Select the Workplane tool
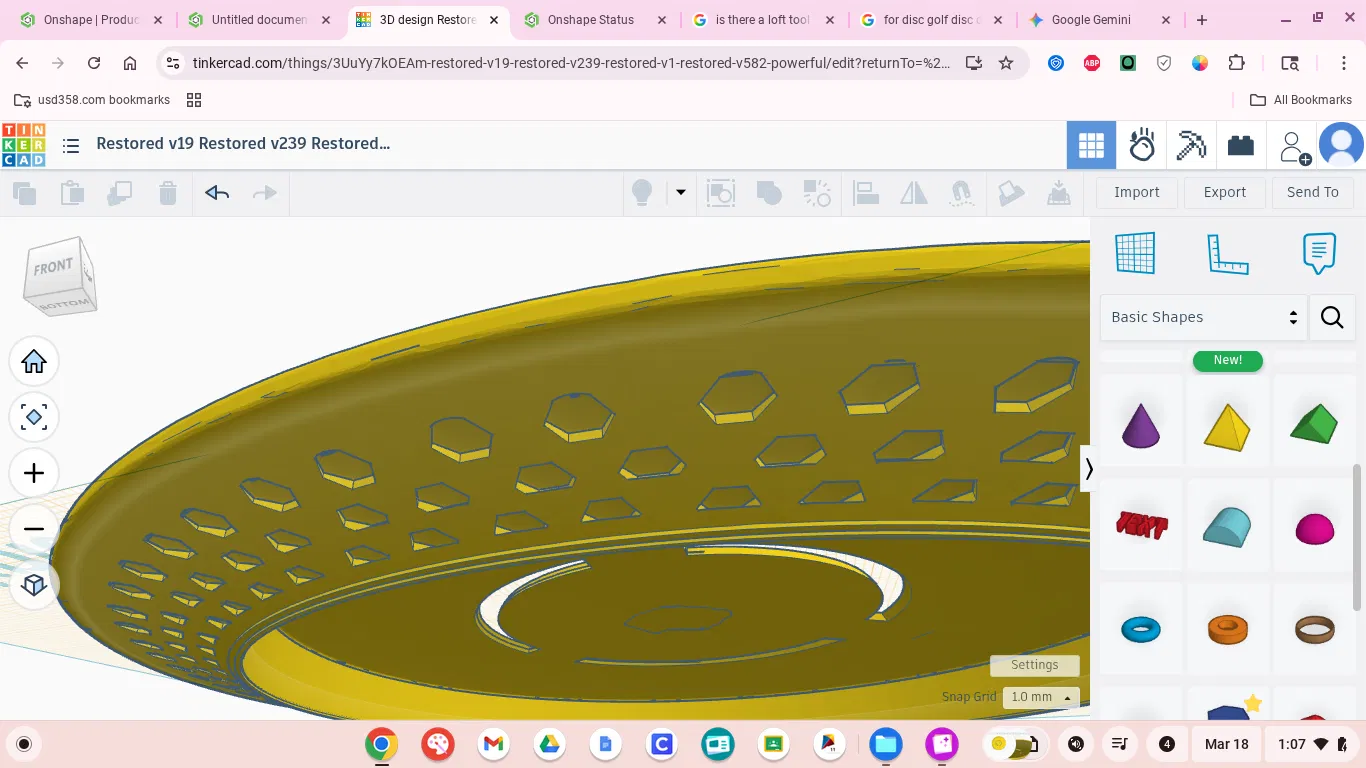Screen dimensions: 1366x768 pyautogui.click(x=1135, y=253)
